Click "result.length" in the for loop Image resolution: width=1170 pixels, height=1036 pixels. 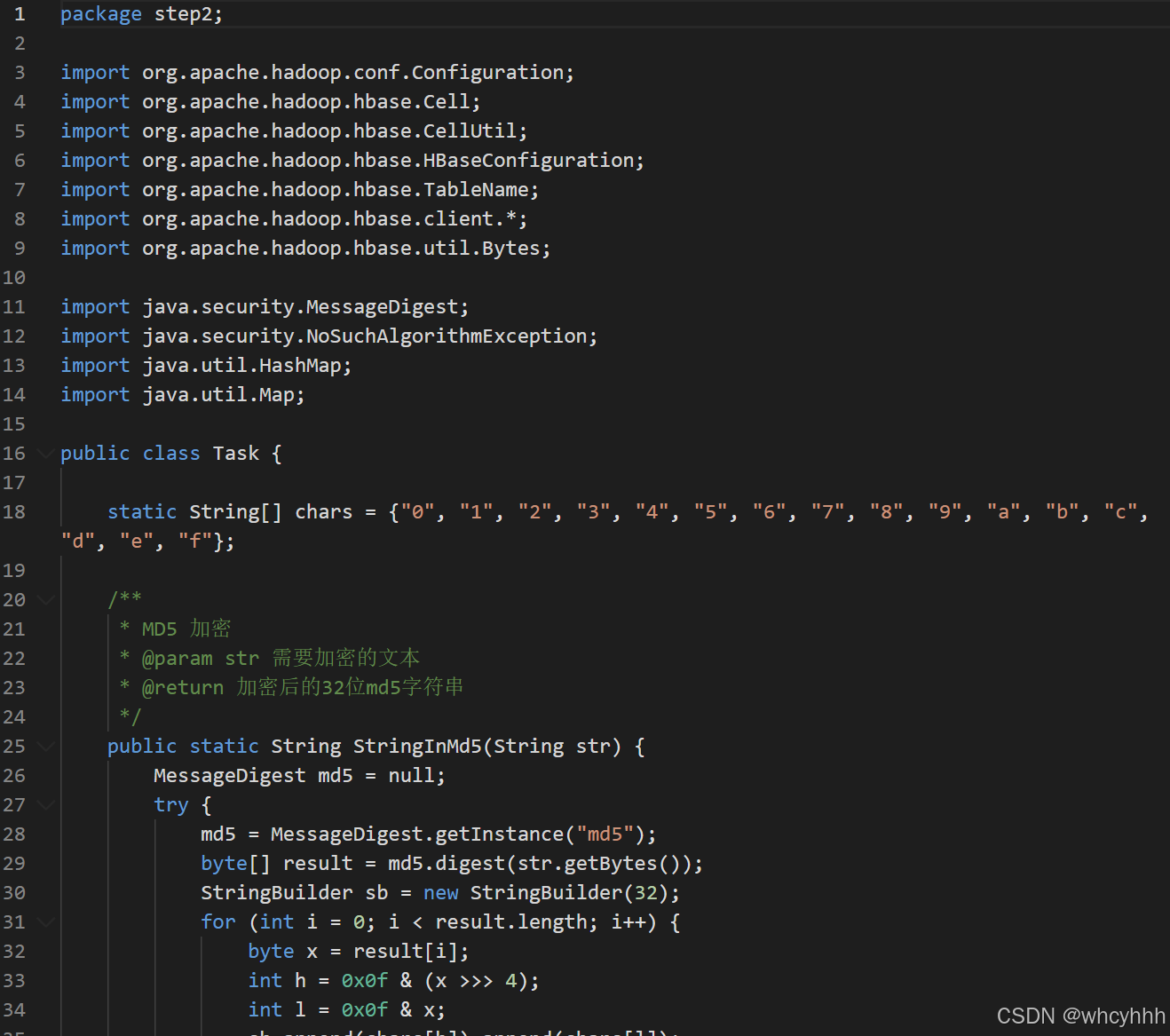click(x=510, y=922)
